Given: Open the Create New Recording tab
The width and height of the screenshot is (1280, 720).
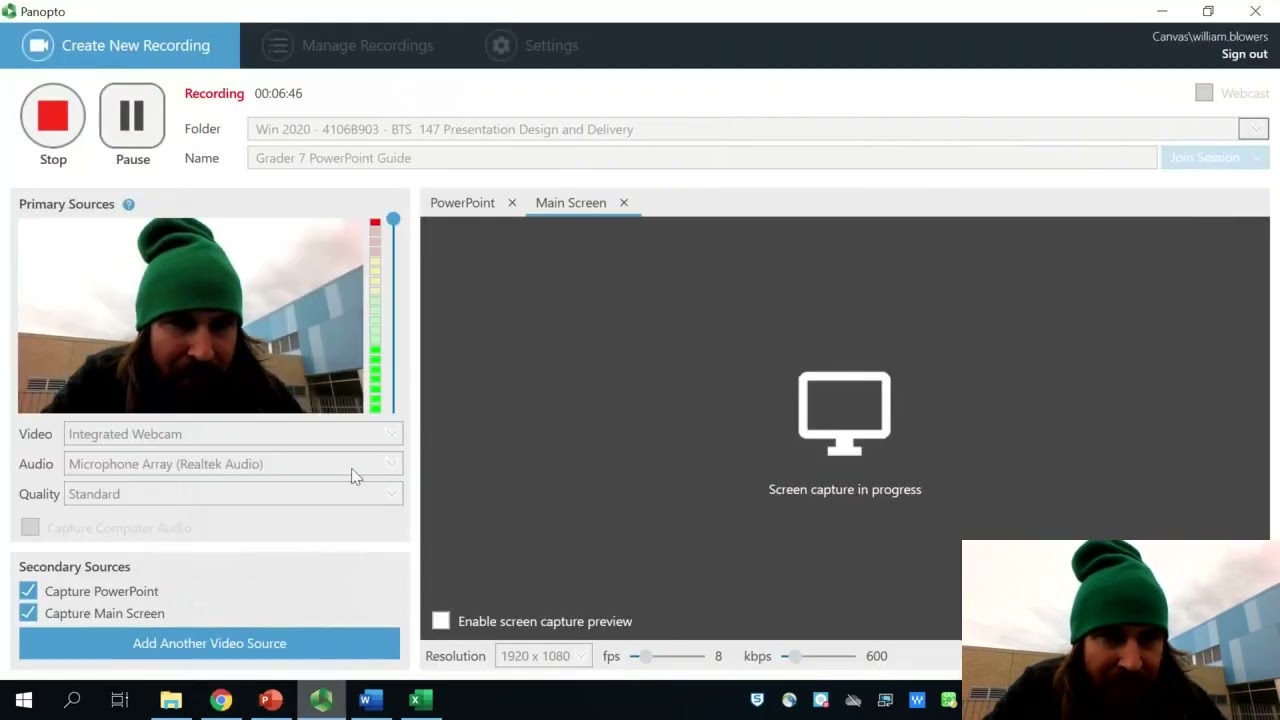Looking at the screenshot, I should 120,45.
